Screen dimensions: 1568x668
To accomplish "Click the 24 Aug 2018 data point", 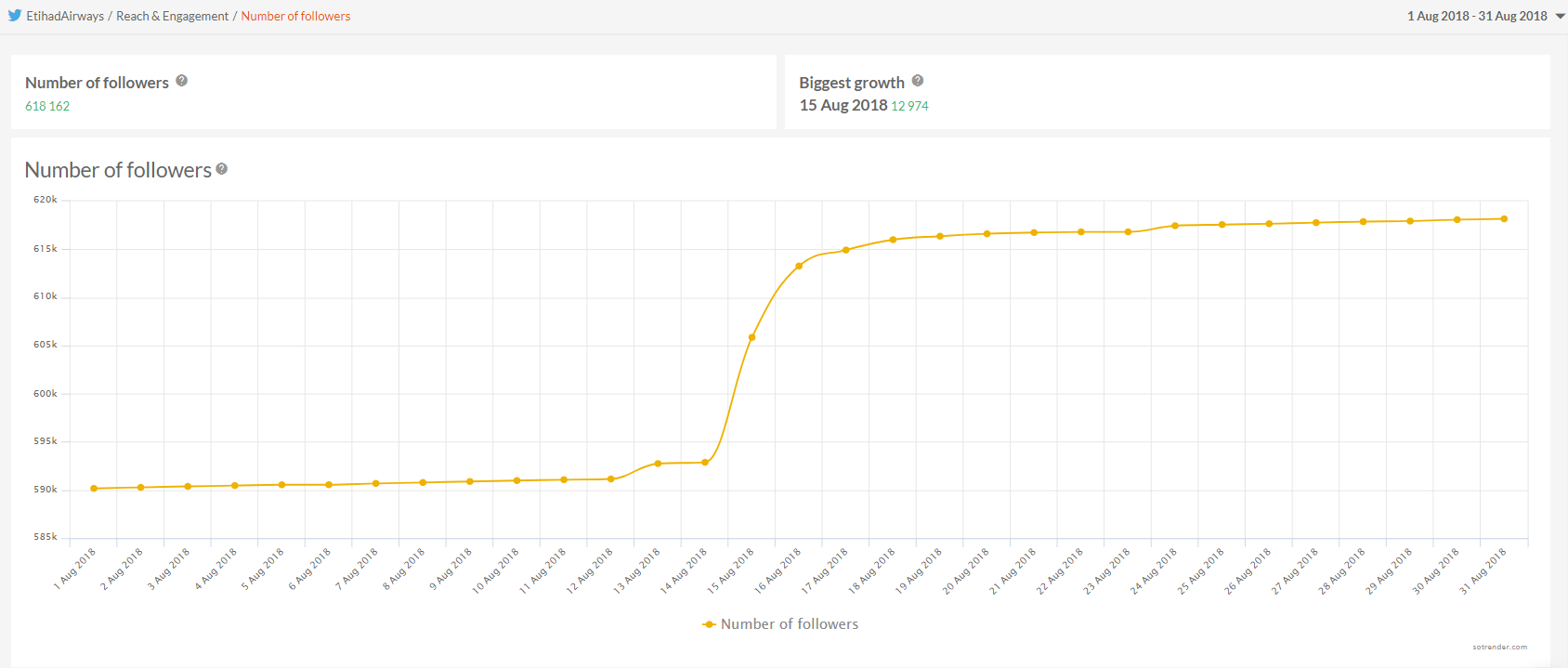I will (x=1175, y=226).
